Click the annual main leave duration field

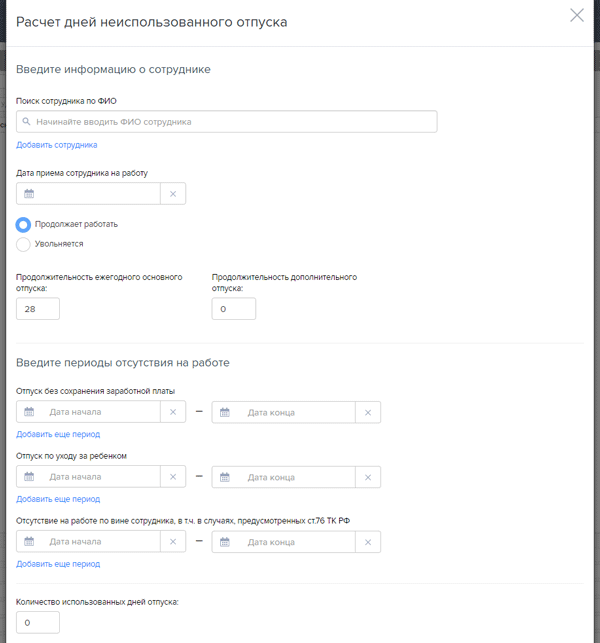coord(38,309)
